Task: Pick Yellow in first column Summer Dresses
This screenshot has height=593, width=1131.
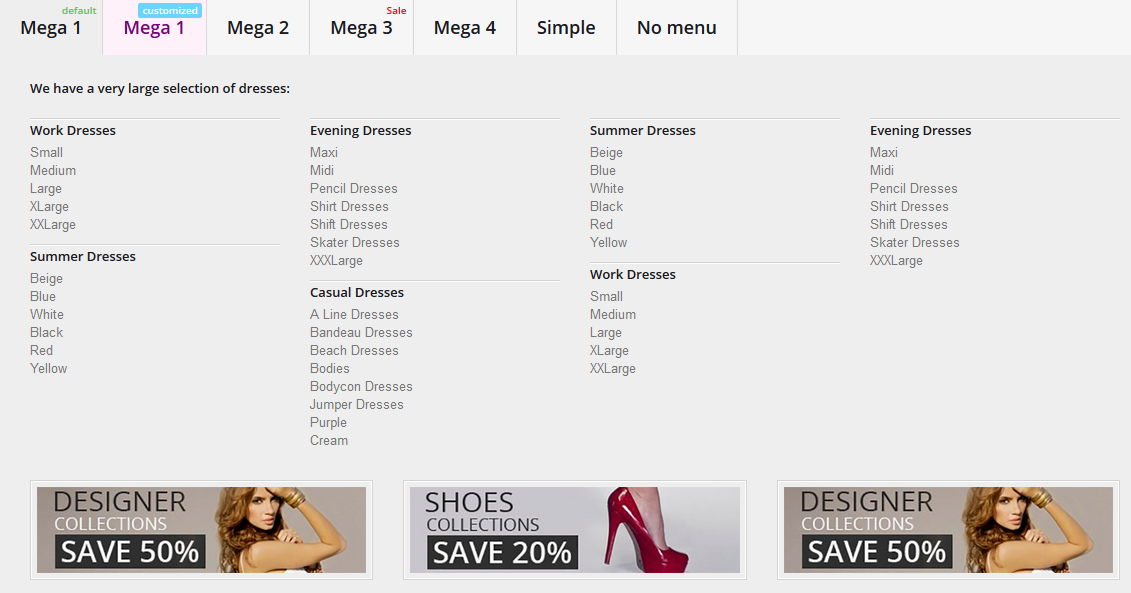Action: click(48, 369)
